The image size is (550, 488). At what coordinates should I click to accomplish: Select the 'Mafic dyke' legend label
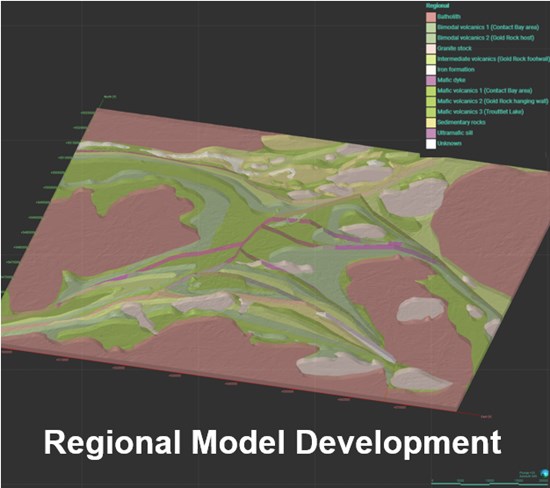pos(451,80)
